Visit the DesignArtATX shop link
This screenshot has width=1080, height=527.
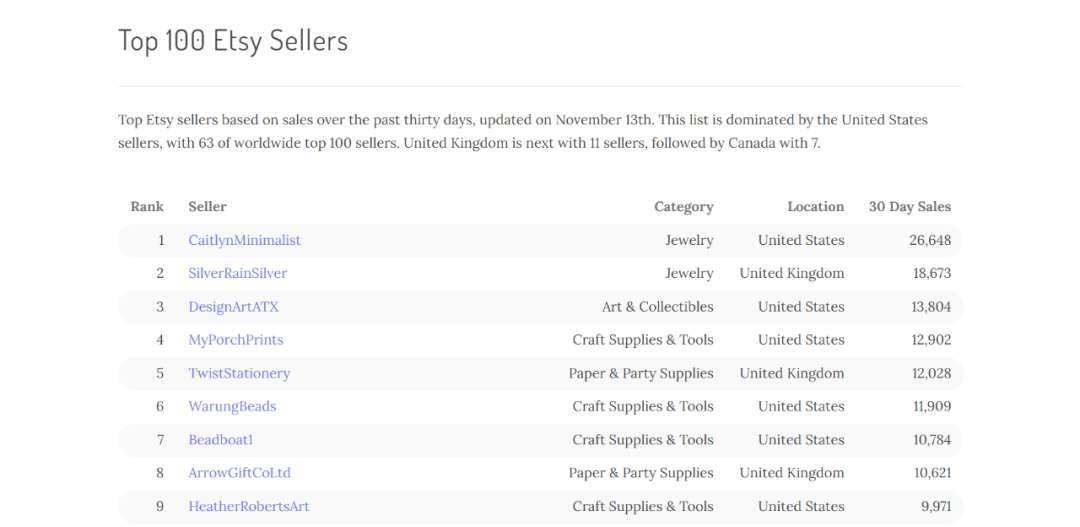click(233, 307)
